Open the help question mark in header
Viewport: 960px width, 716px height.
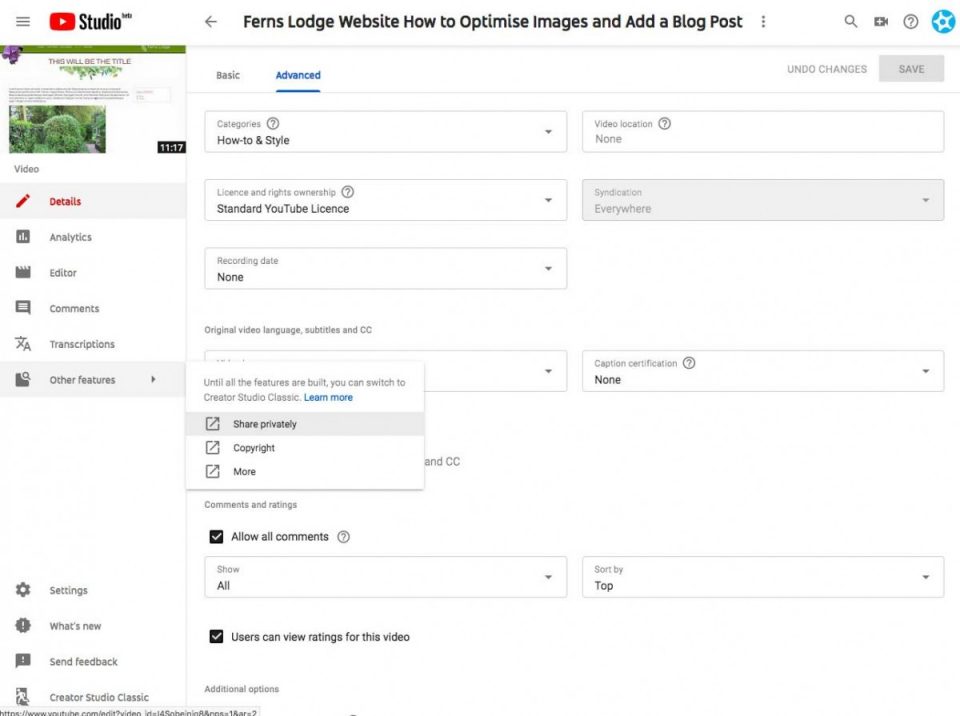point(910,21)
